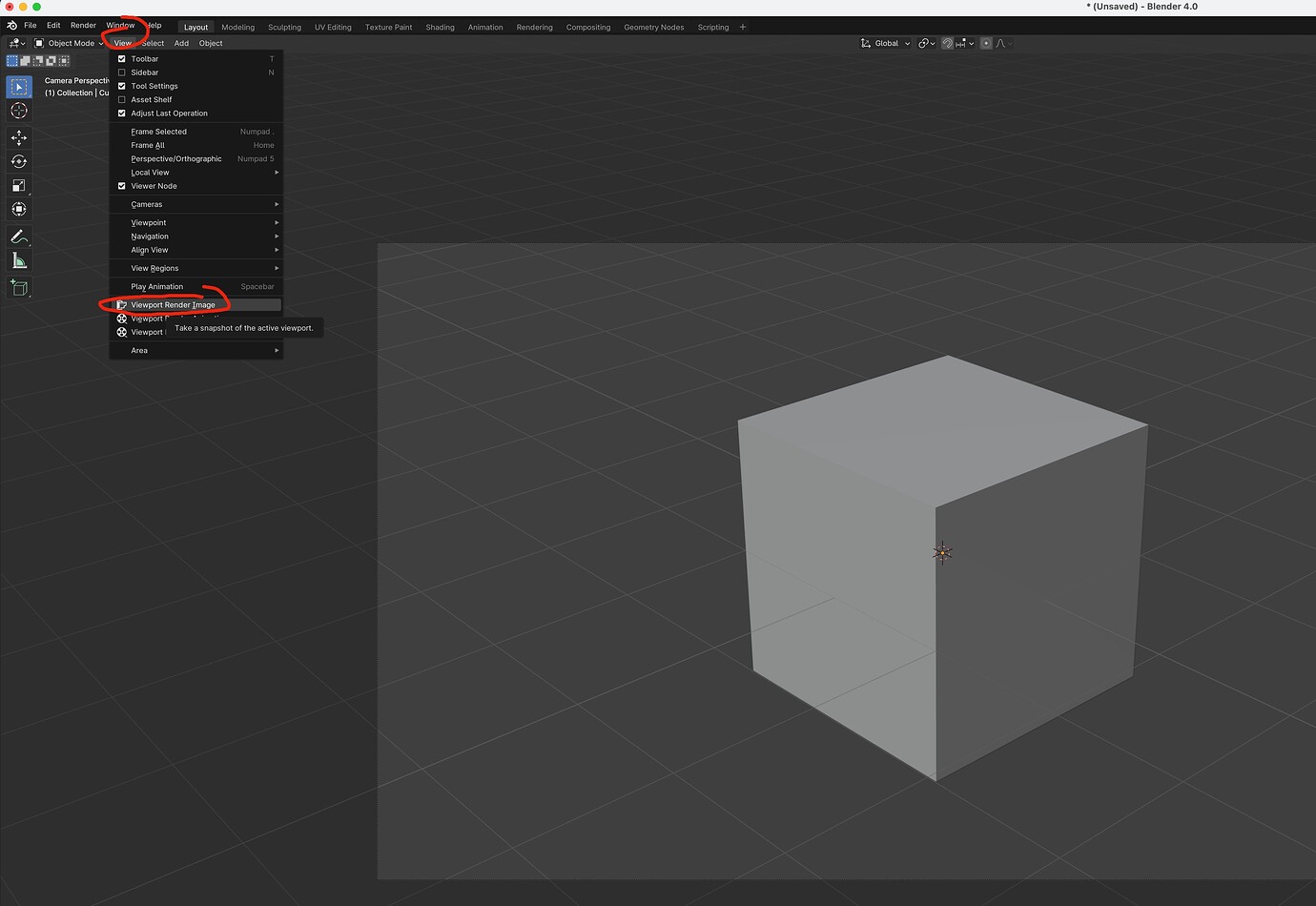Toggle the Viewer Node checkbox
The height and width of the screenshot is (906, 1316).
(121, 186)
